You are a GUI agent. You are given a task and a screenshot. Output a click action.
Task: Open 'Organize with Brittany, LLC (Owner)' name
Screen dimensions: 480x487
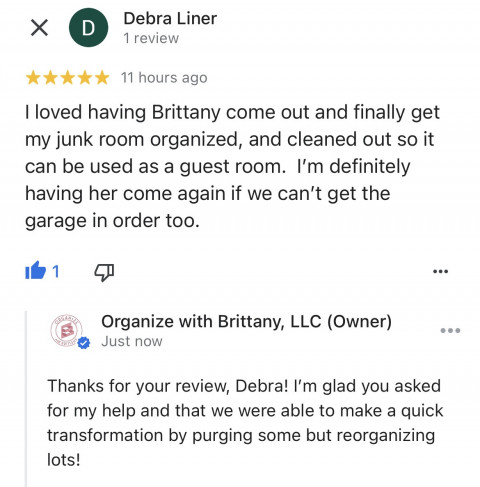click(246, 322)
